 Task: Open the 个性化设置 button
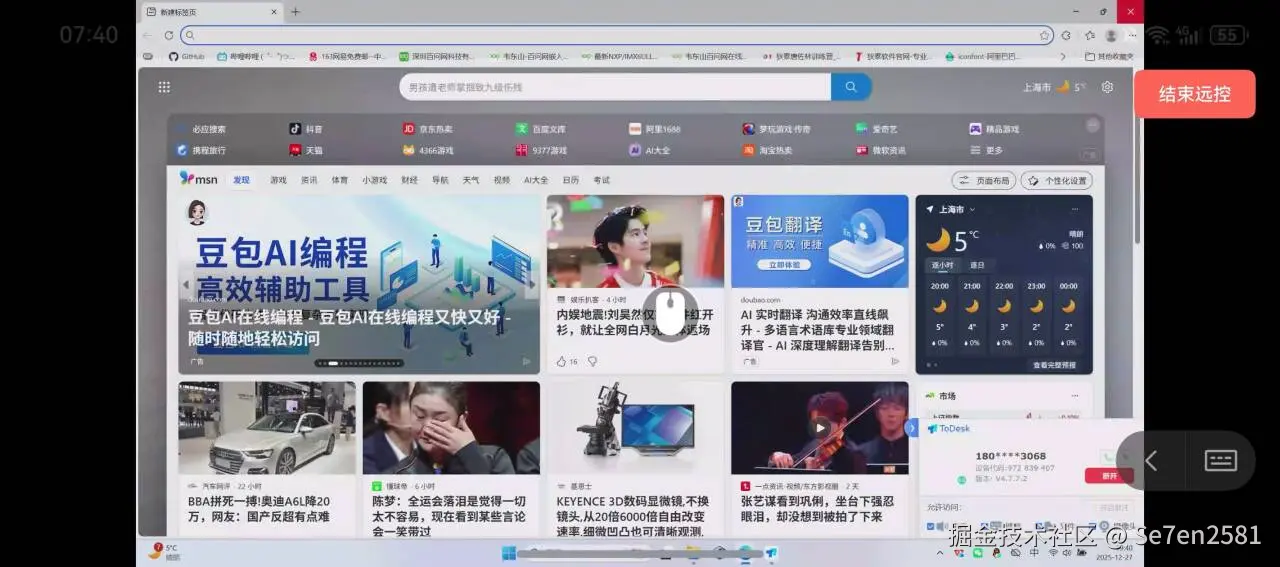1057,181
